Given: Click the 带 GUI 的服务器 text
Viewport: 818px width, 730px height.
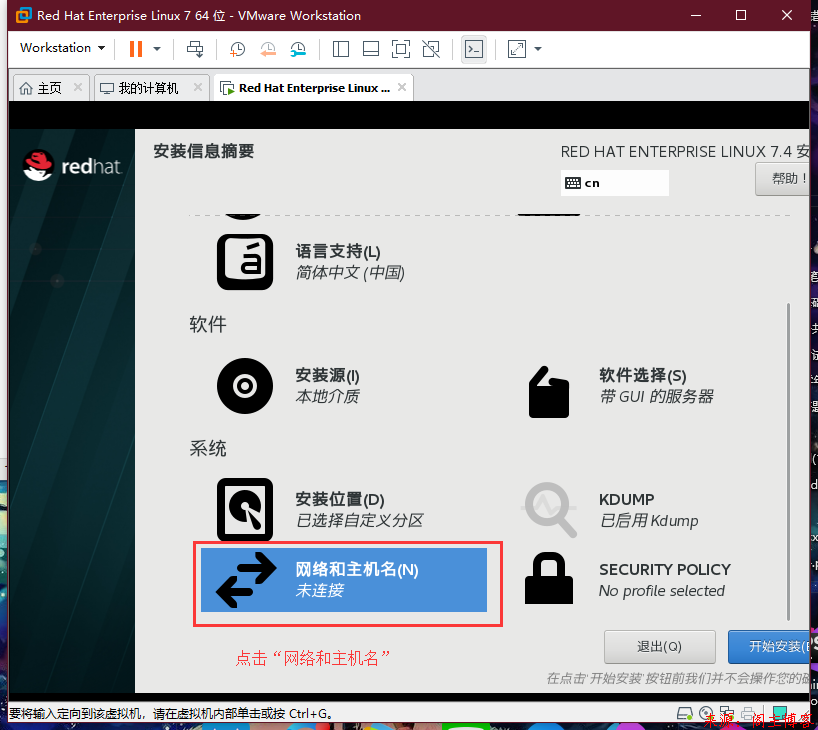Looking at the screenshot, I should pyautogui.click(x=656, y=397).
